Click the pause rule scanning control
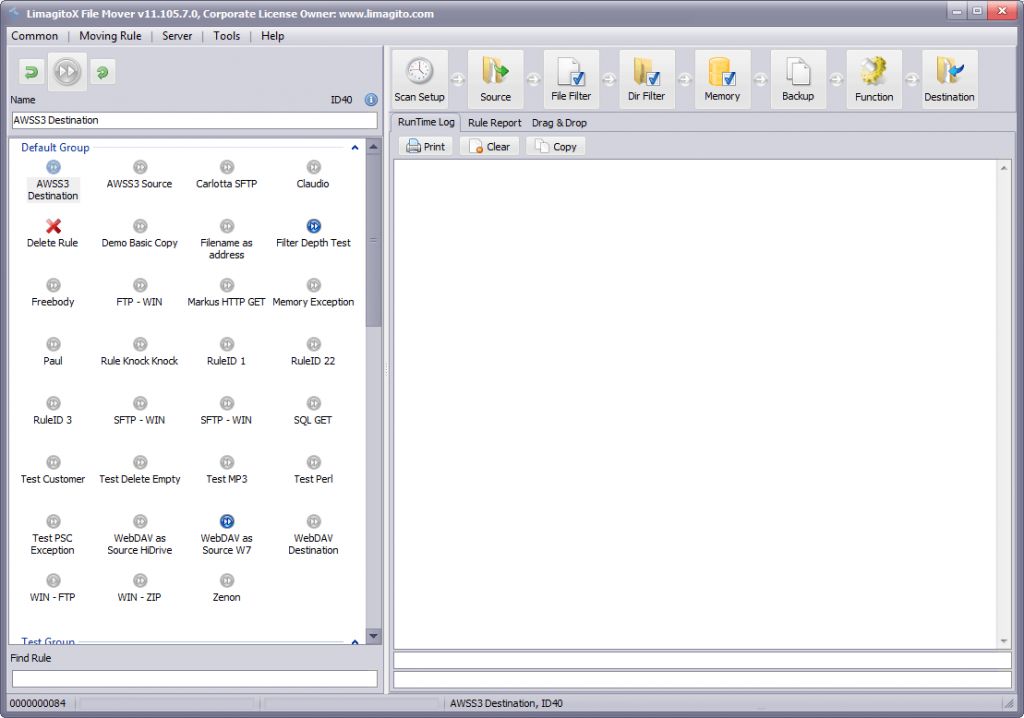 click(x=67, y=71)
